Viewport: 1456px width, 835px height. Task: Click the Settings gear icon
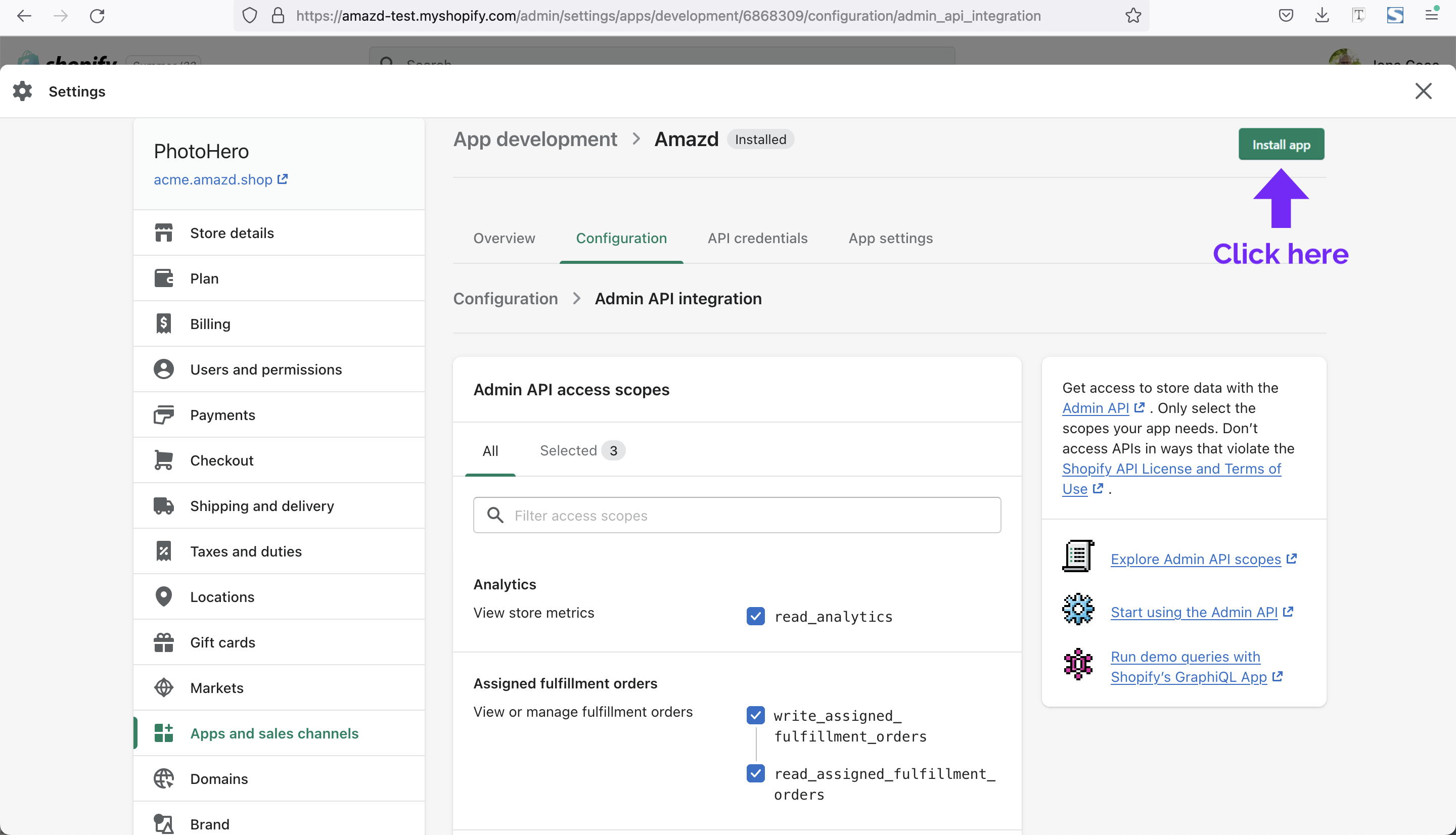pos(22,91)
